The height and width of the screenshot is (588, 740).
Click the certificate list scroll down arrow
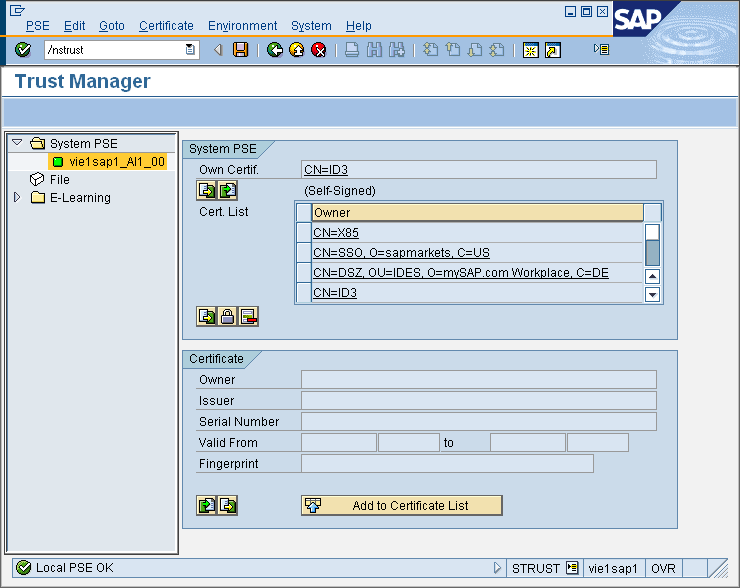[x=652, y=294]
